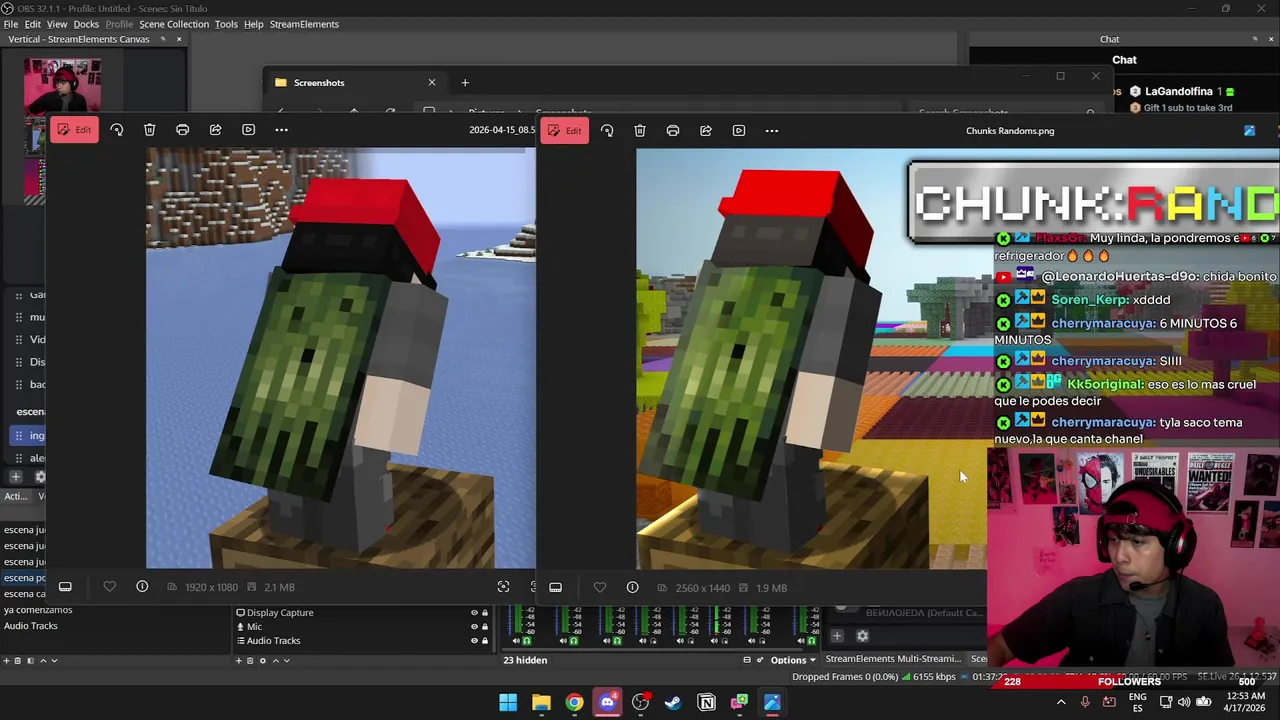Click the 23 hidden mixer label
Screen dimensions: 1280x720
click(525, 660)
